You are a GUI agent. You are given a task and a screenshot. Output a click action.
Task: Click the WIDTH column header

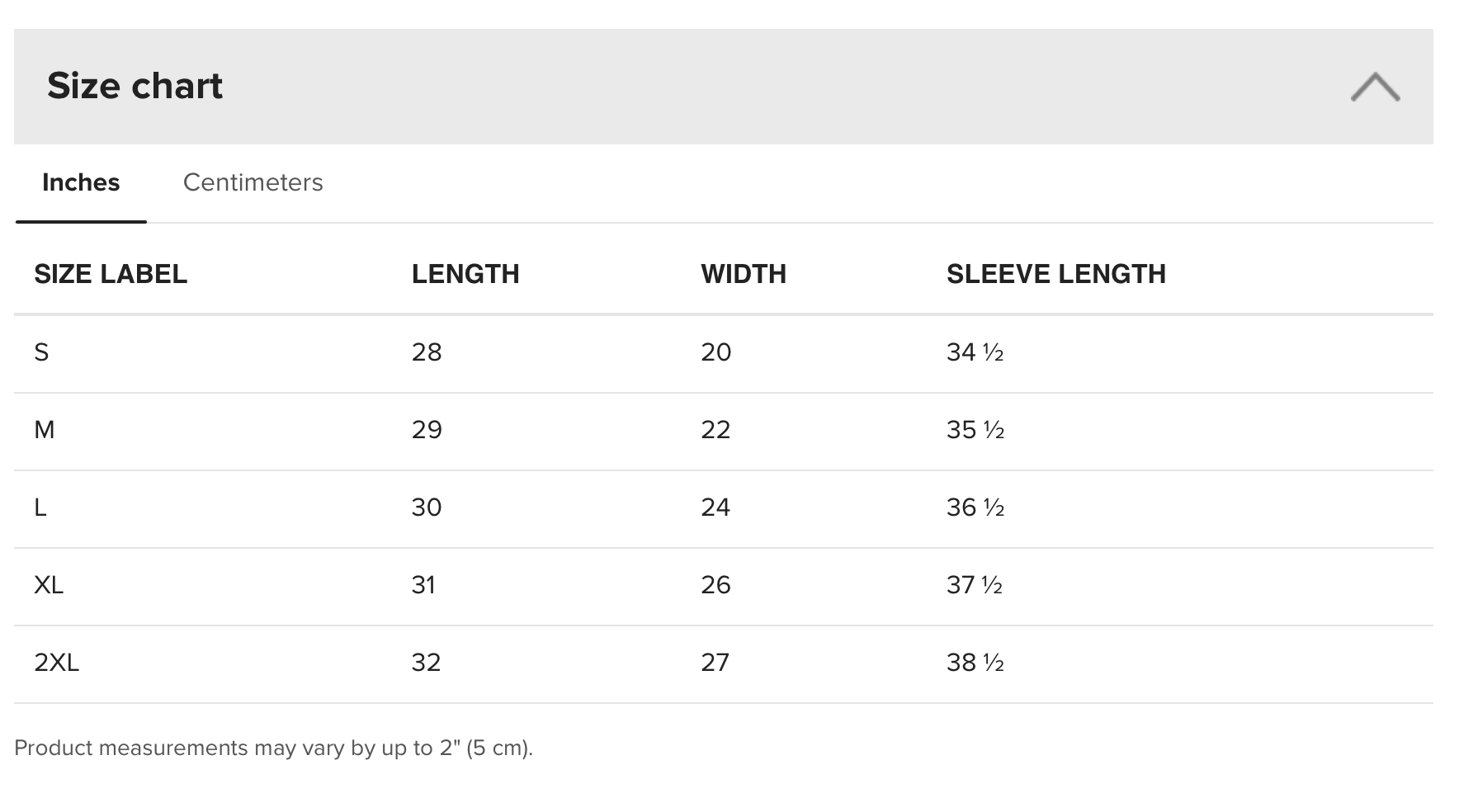point(744,274)
